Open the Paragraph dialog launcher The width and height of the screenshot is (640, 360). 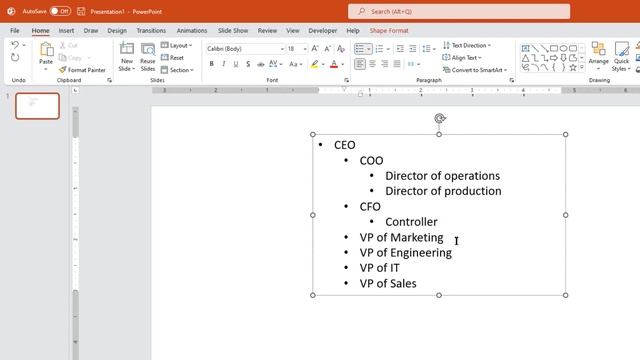(511, 80)
